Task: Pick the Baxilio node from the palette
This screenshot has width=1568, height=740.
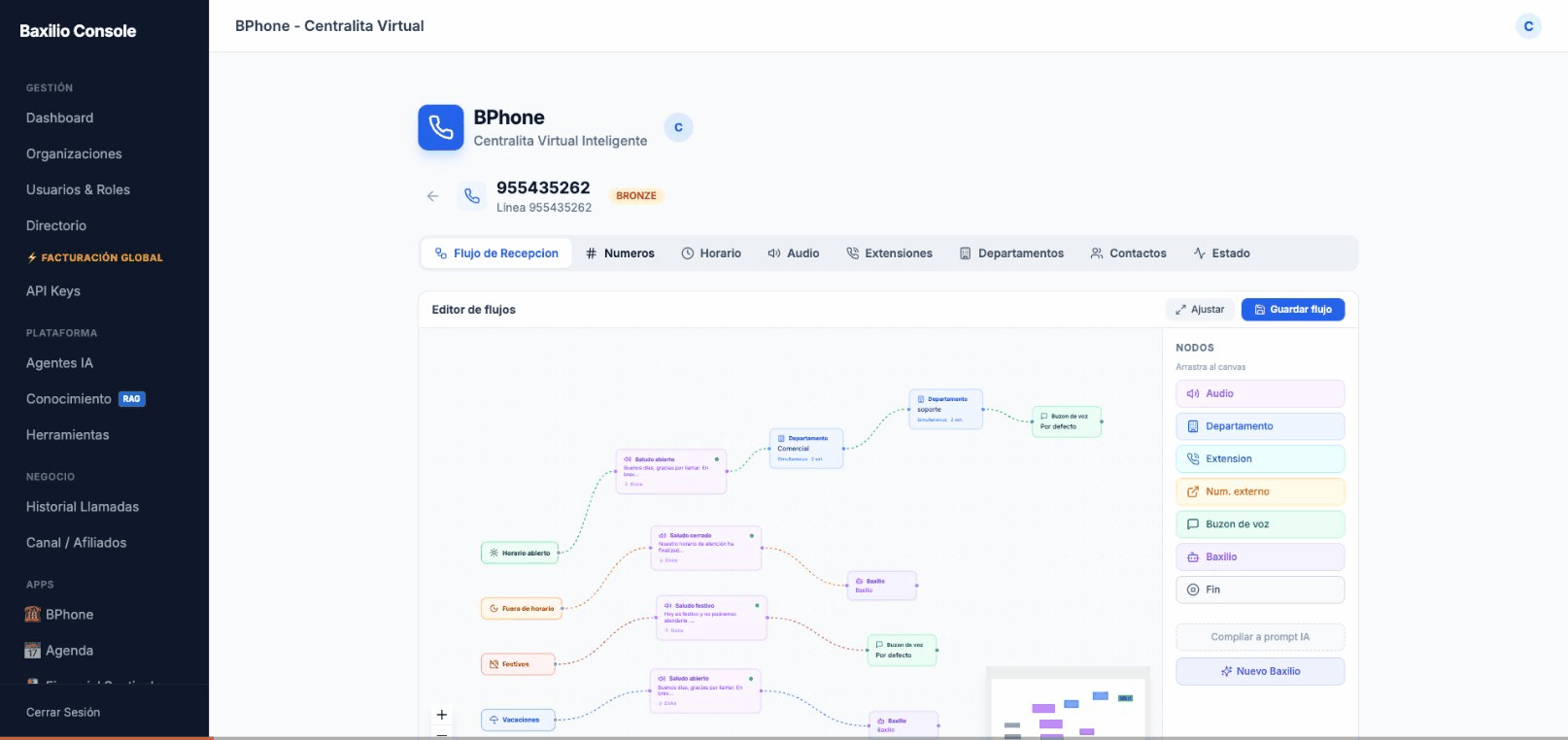Action: point(1260,557)
